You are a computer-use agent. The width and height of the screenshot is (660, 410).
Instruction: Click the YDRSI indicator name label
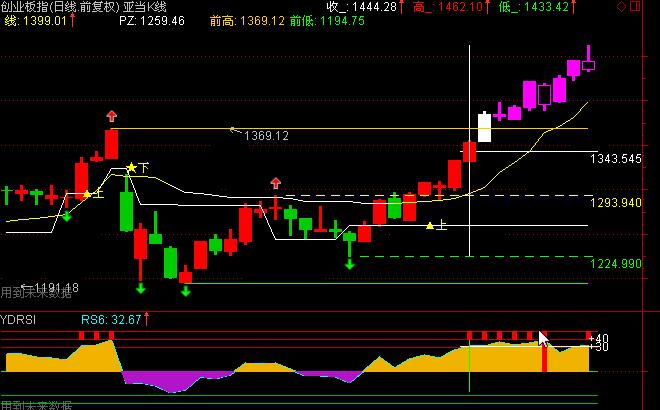click(x=18, y=320)
